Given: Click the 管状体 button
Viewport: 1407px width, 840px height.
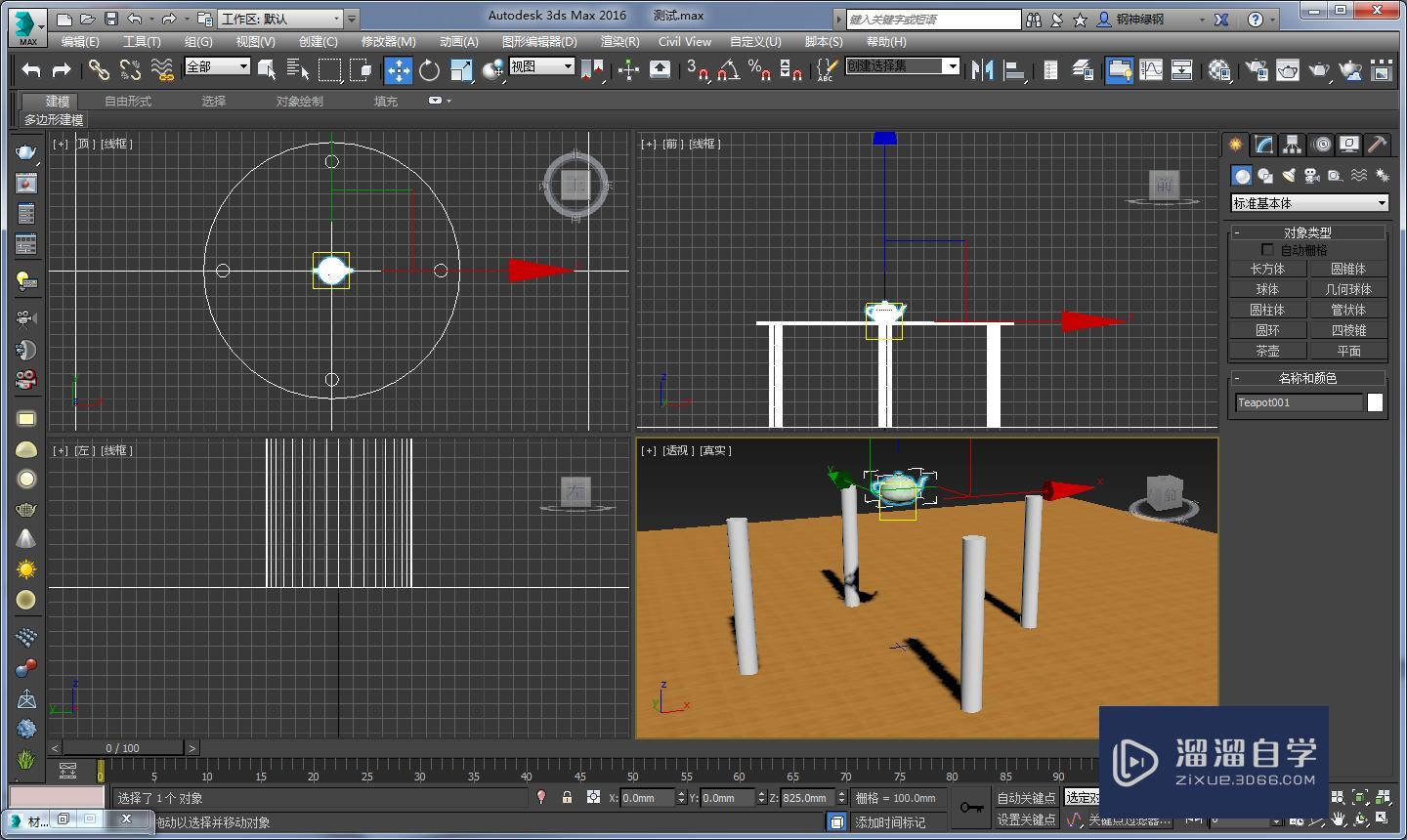Looking at the screenshot, I should [x=1348, y=310].
